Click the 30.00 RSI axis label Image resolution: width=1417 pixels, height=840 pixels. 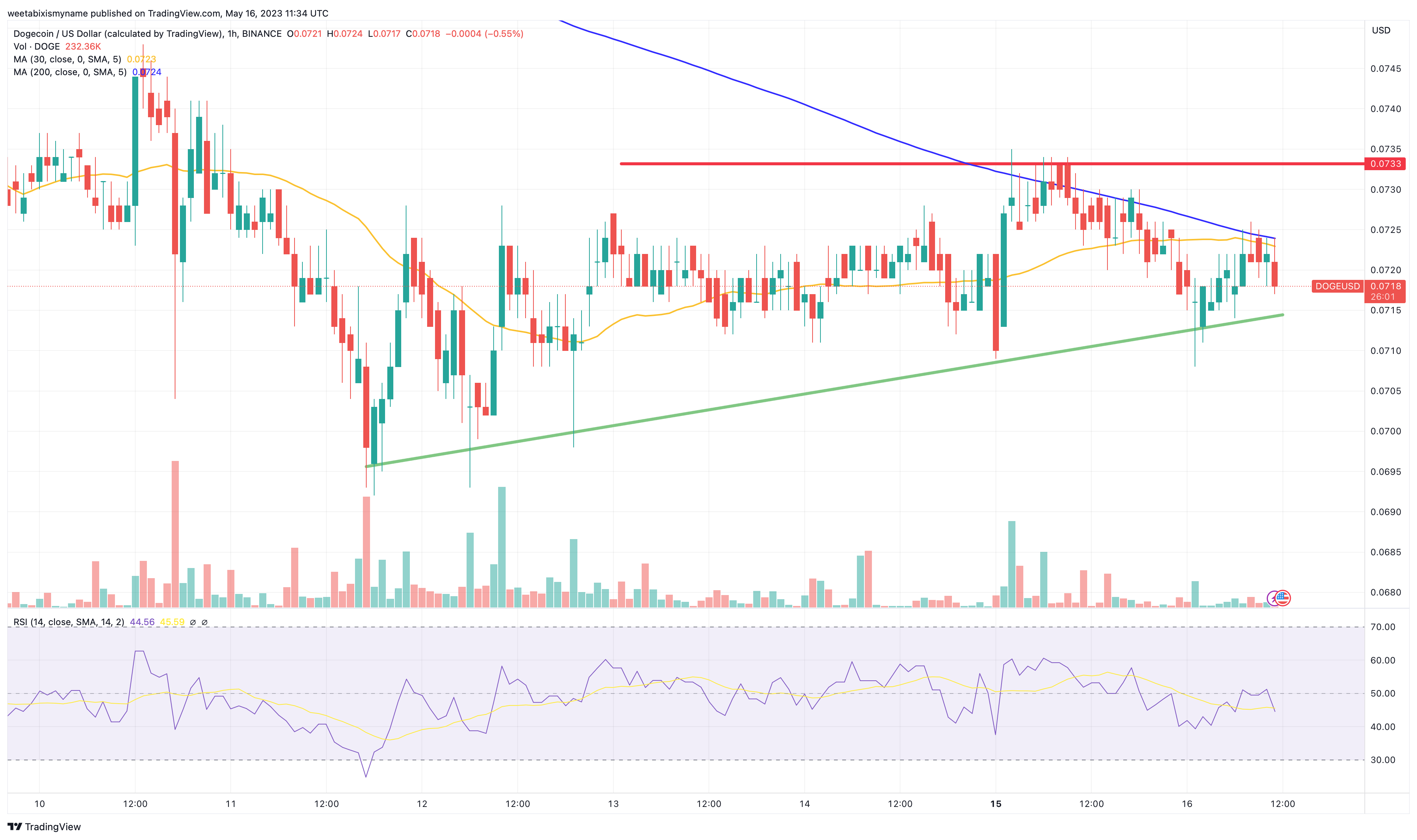tap(1382, 760)
